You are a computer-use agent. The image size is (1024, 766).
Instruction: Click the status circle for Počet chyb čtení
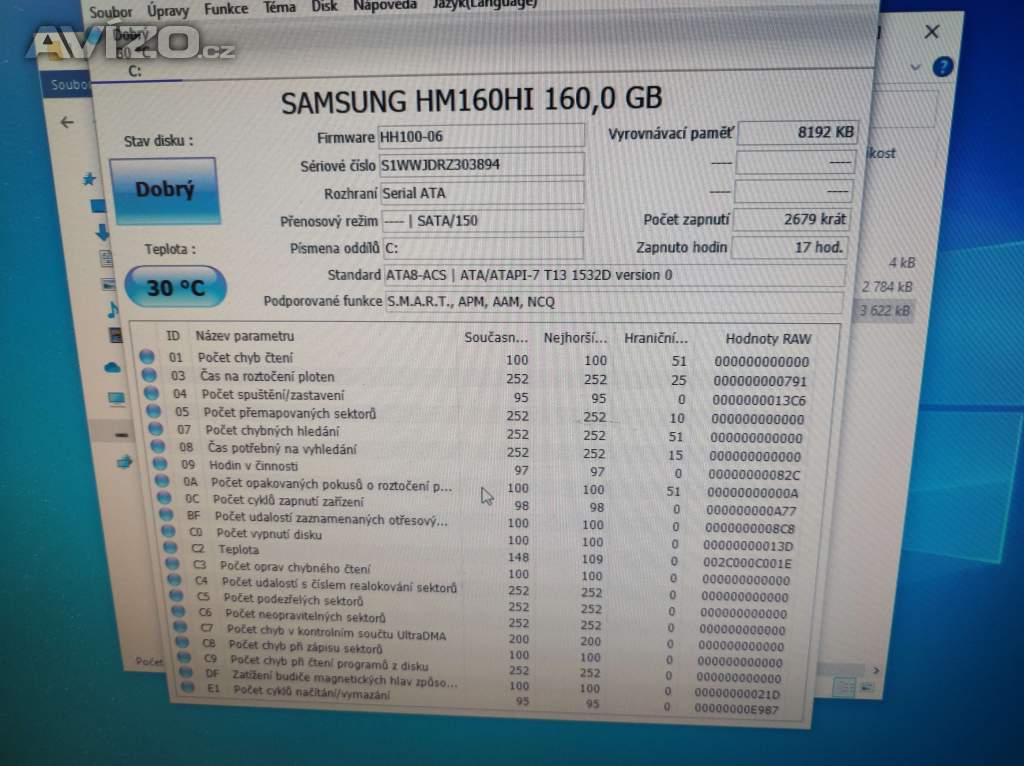pyautogui.click(x=147, y=357)
